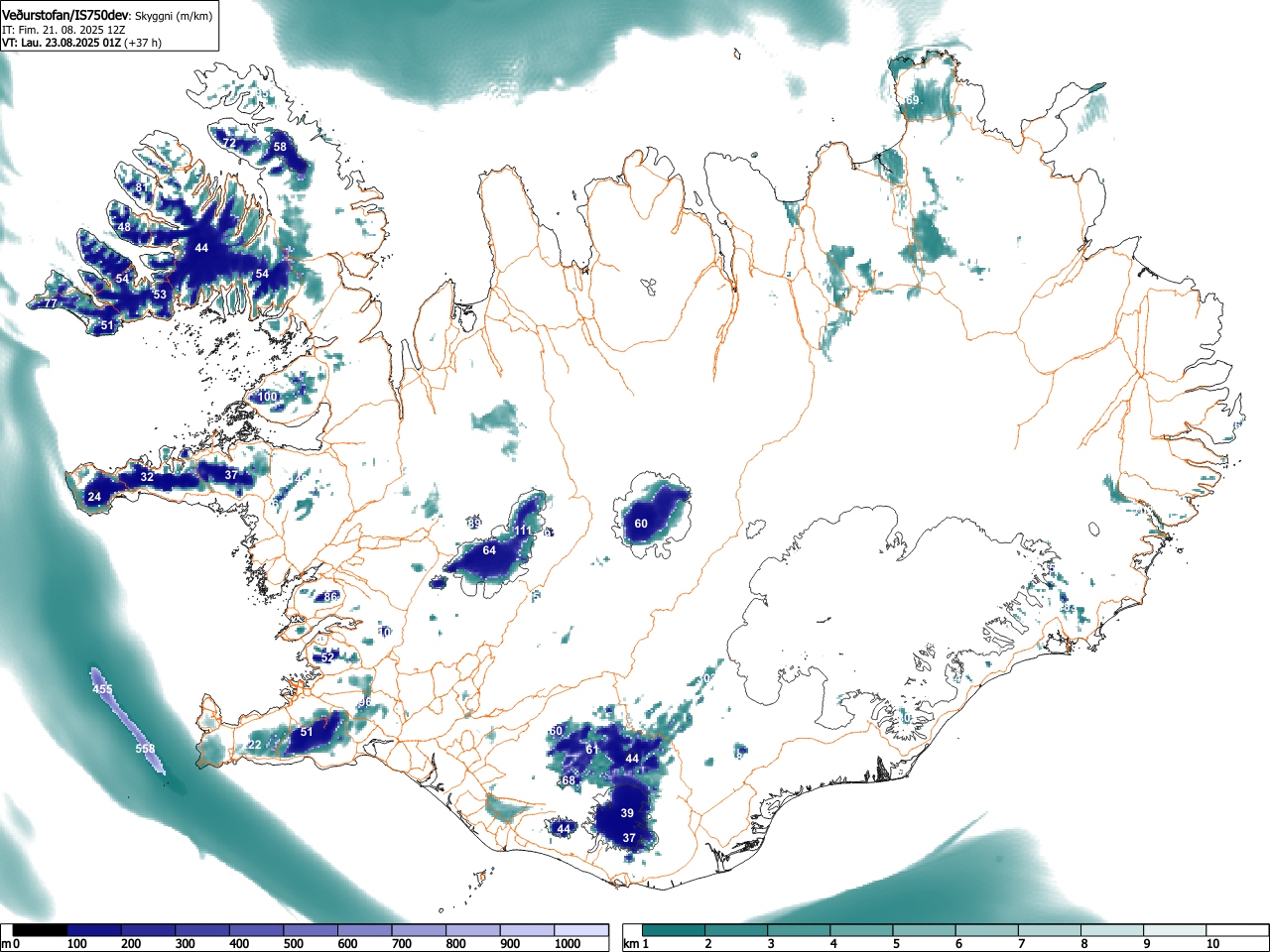Click the darkest teal segment of the km color bar
The width and height of the screenshot is (1270, 952).
pyautogui.click(x=675, y=930)
